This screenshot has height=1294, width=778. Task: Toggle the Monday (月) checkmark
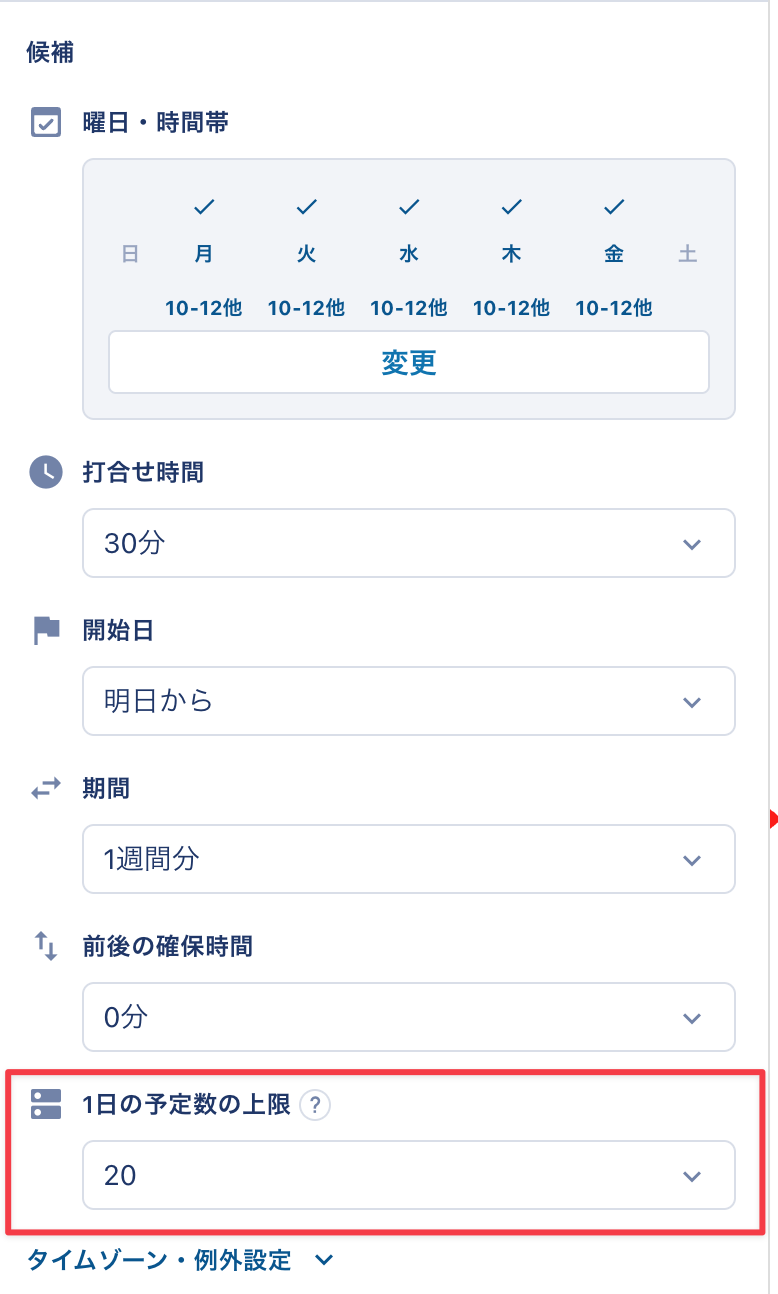click(x=204, y=208)
